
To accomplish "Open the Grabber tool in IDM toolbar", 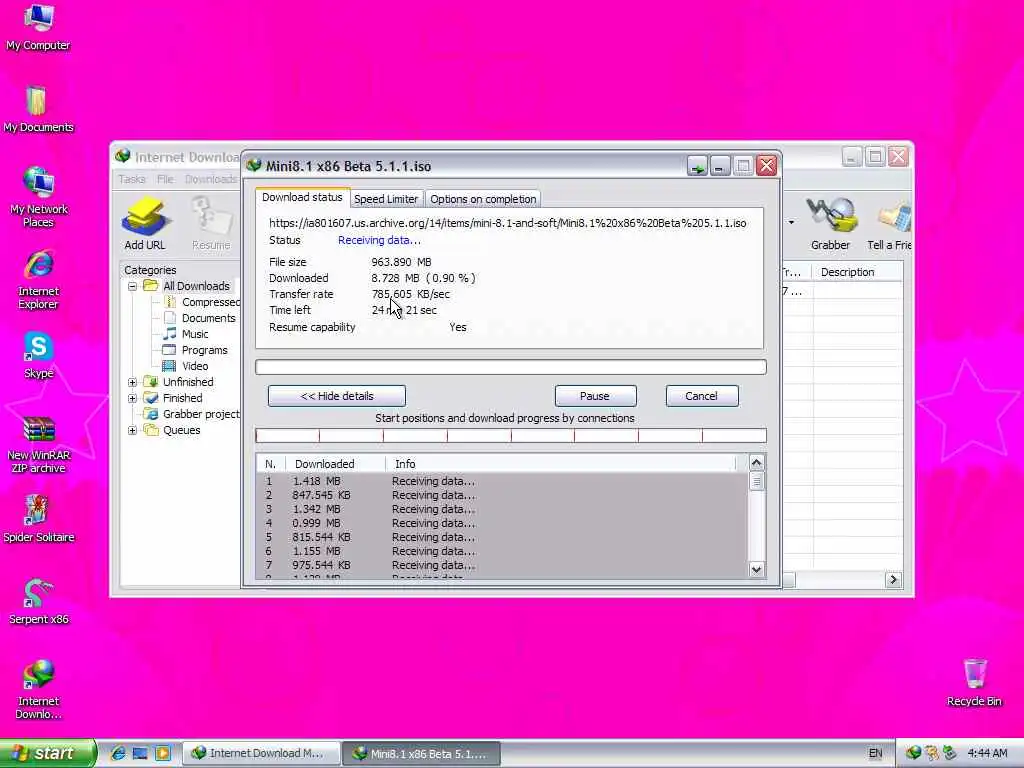I will [830, 223].
